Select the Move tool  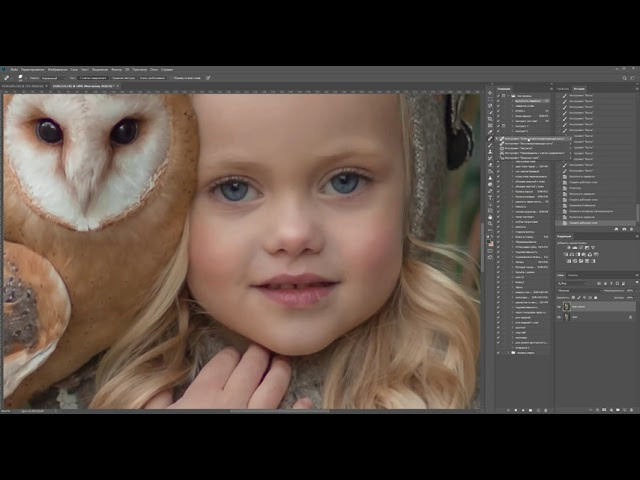[490, 93]
